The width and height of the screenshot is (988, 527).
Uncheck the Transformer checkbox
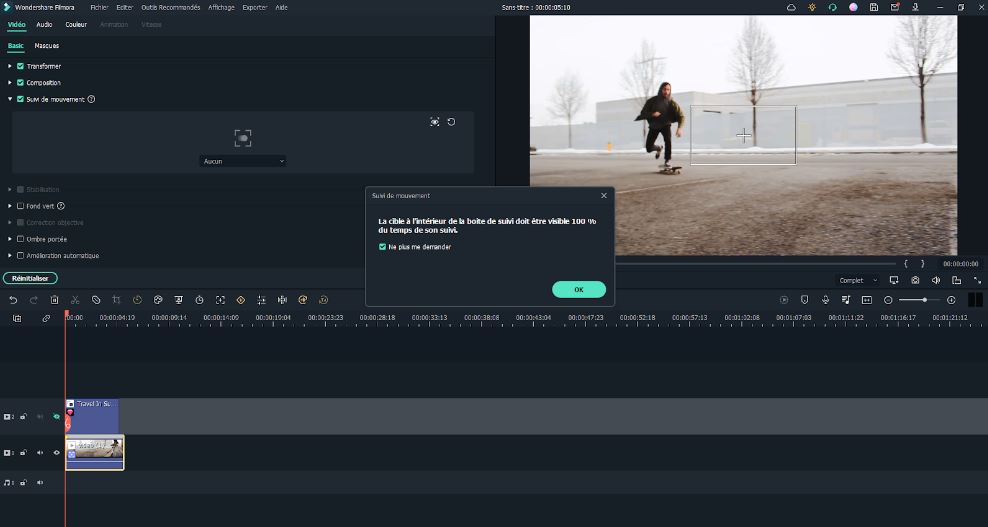20,66
